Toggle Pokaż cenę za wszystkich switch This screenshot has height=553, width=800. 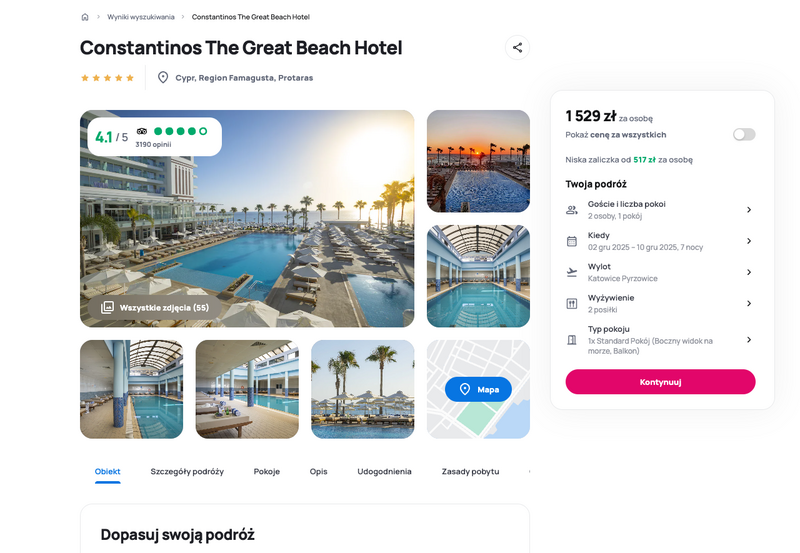click(x=744, y=135)
